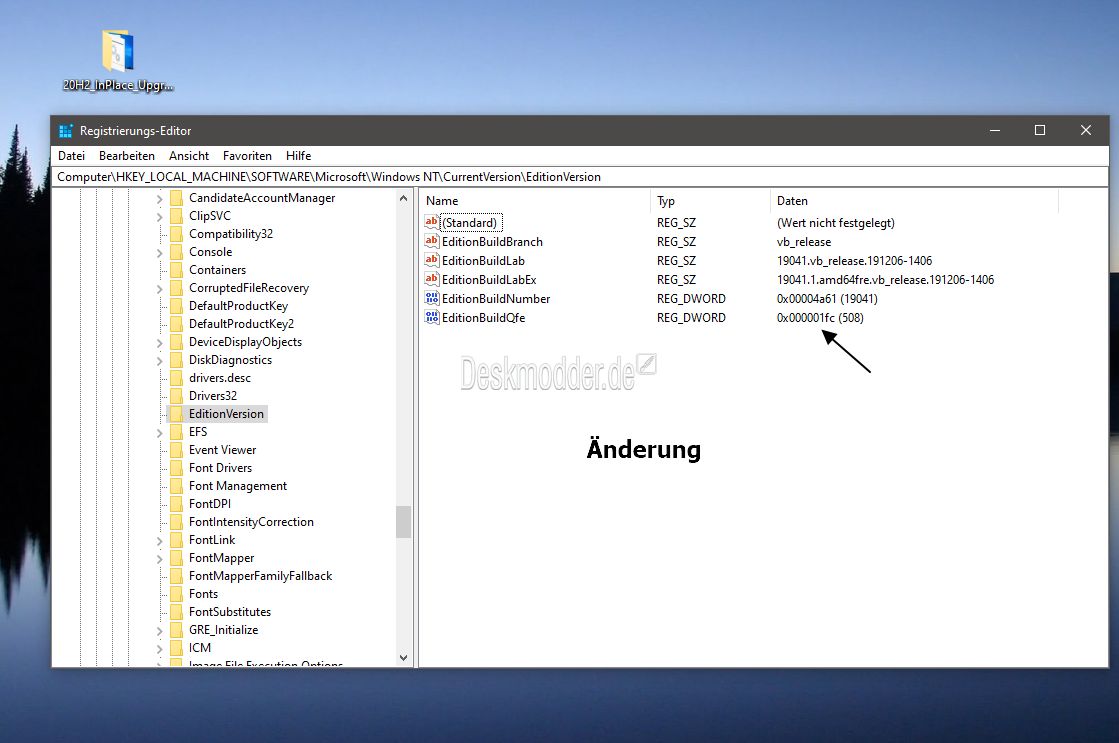Viewport: 1119px width, 743px height.
Task: Expand the GRE_Initialize key
Action: tap(159, 630)
